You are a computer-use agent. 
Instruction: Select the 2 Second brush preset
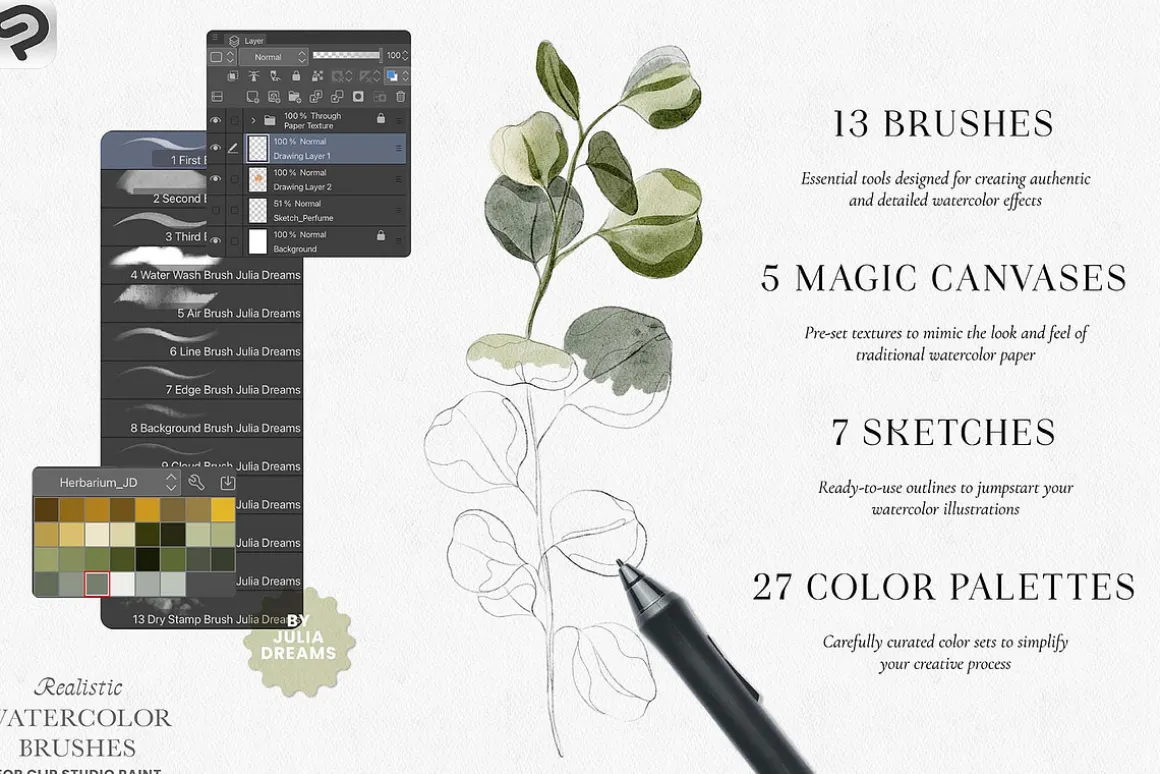pyautogui.click(x=154, y=189)
